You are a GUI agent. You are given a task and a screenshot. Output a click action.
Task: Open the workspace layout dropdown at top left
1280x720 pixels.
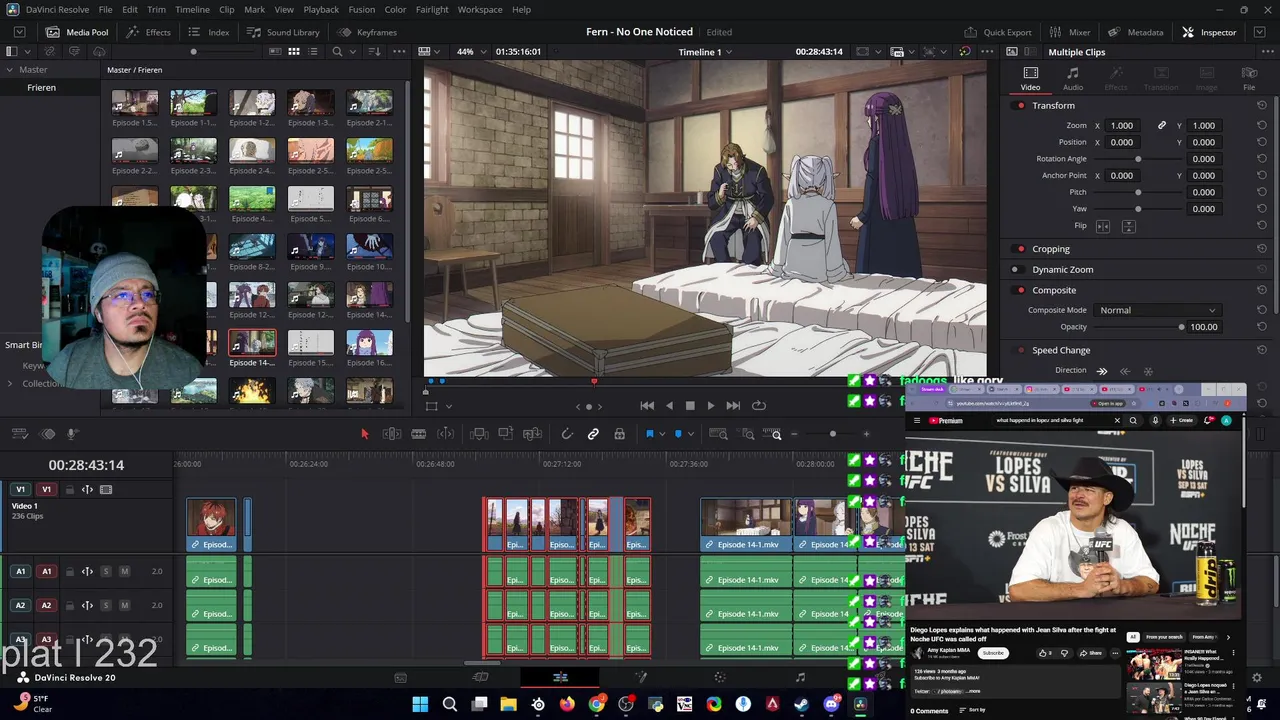pyautogui.click(x=19, y=32)
